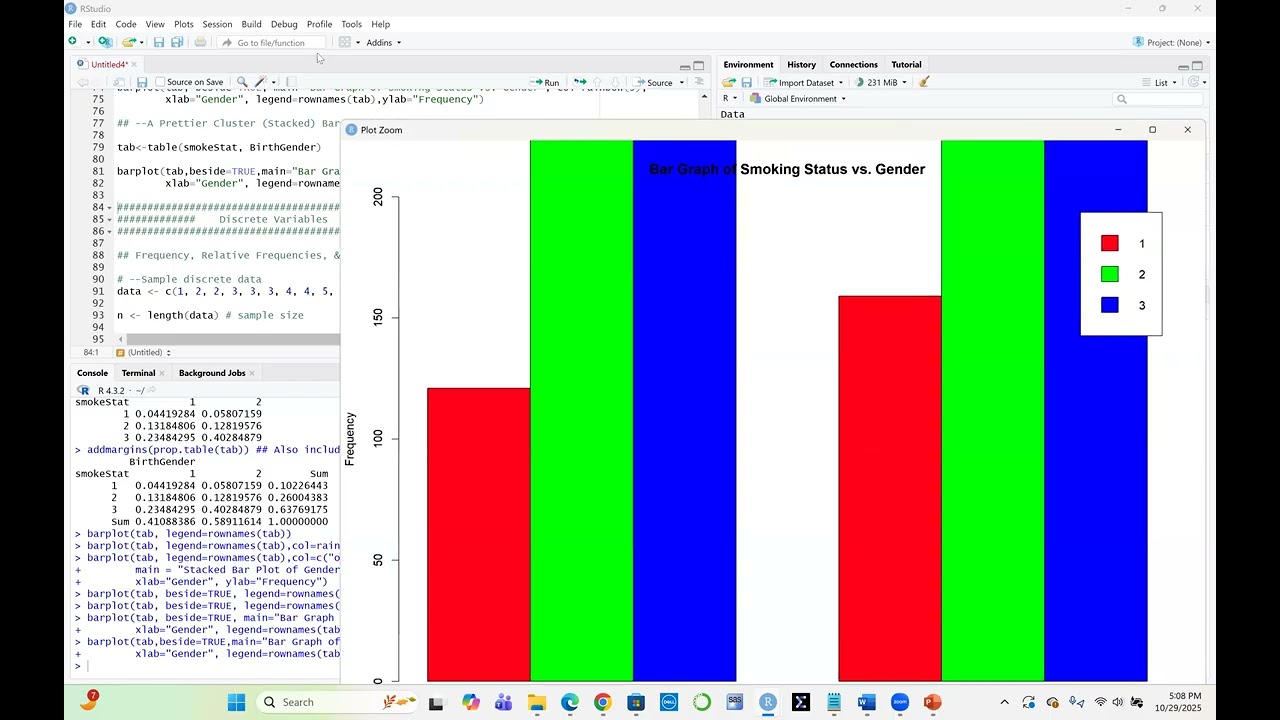Clear objects with the broom icon
The width and height of the screenshot is (1280, 720).
coord(924,82)
